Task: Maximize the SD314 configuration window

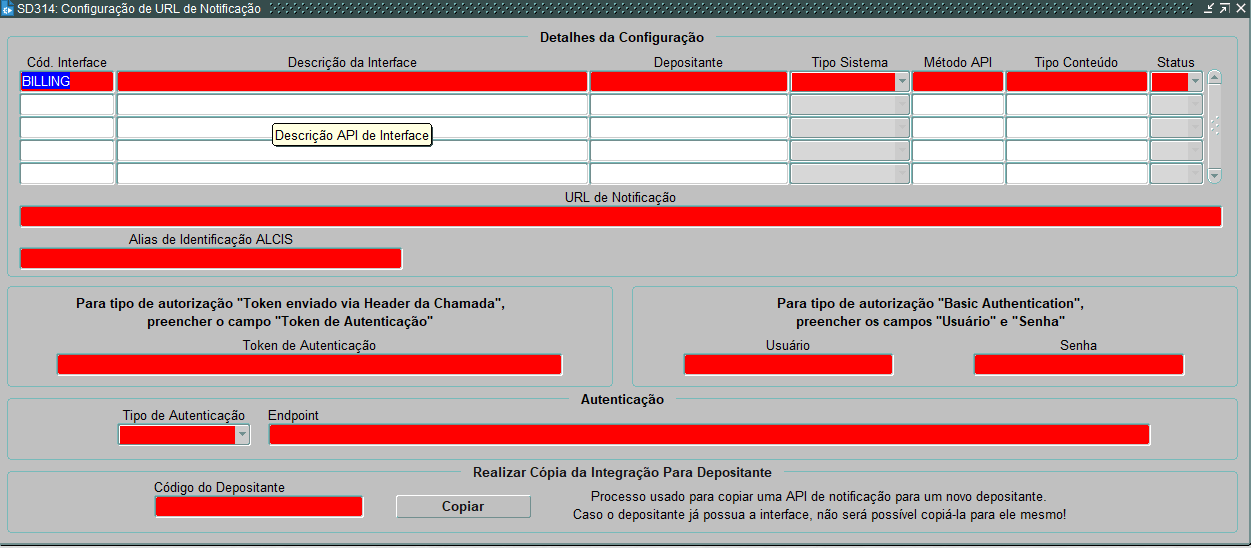Action: coord(1224,8)
